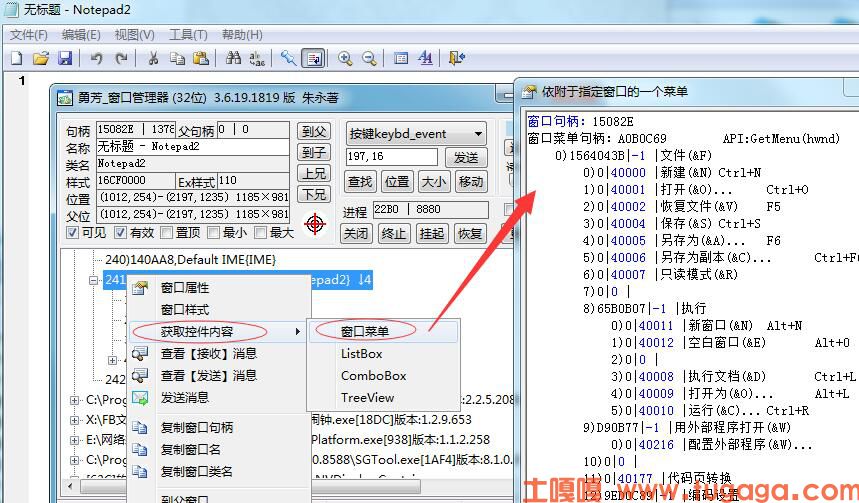859x503 pixels.
Task: Click the 恢复 process button
Action: point(470,233)
